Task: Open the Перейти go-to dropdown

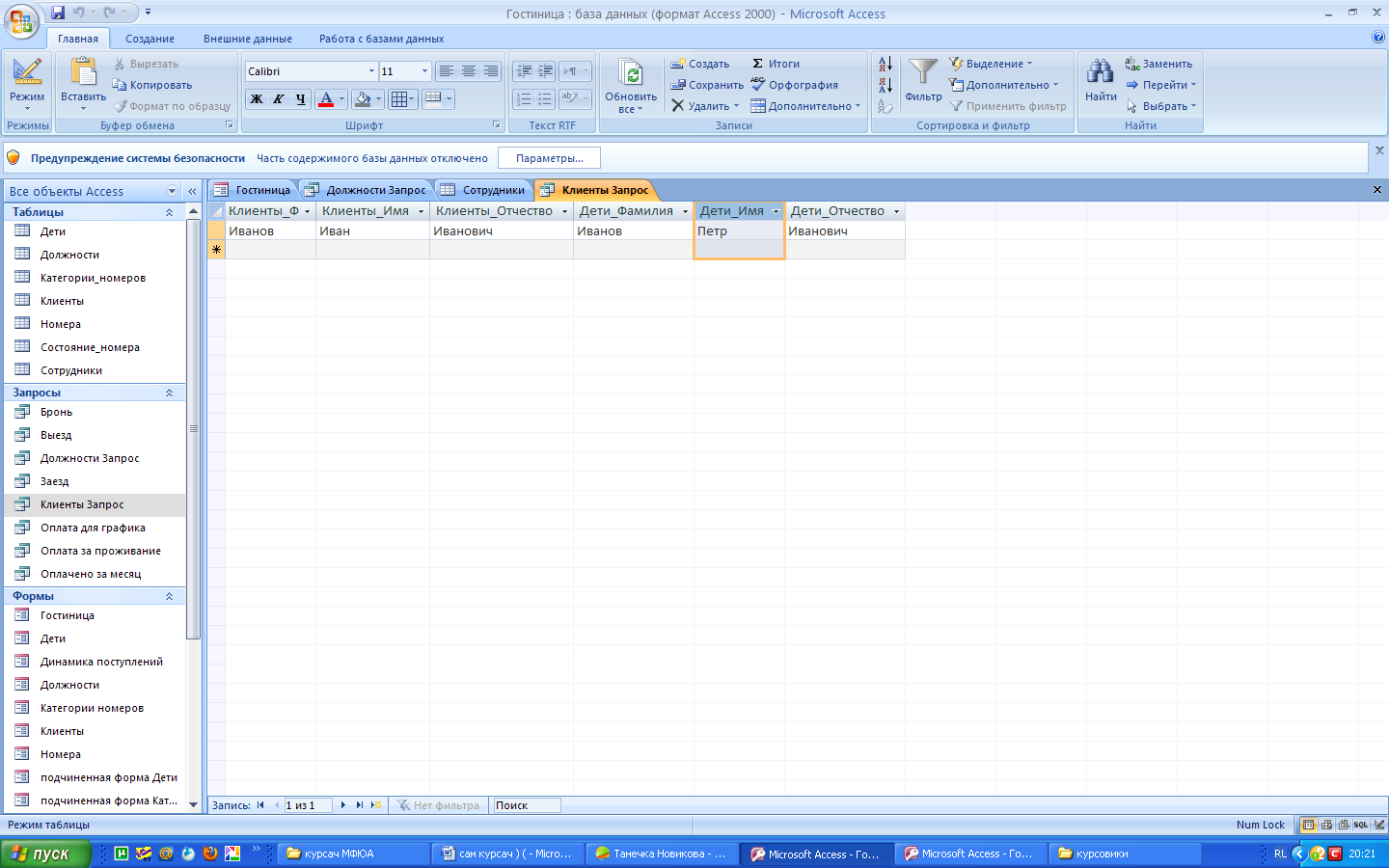Action: (1160, 85)
